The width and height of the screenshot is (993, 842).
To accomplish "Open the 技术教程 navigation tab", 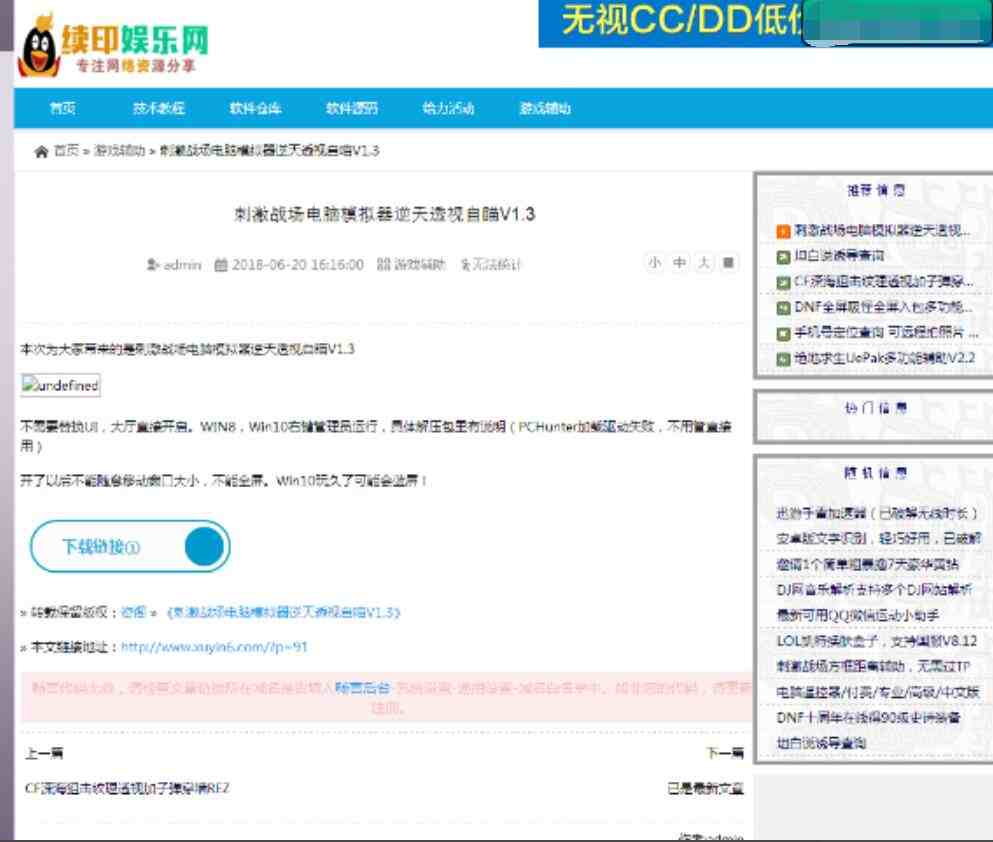I will pos(158,109).
